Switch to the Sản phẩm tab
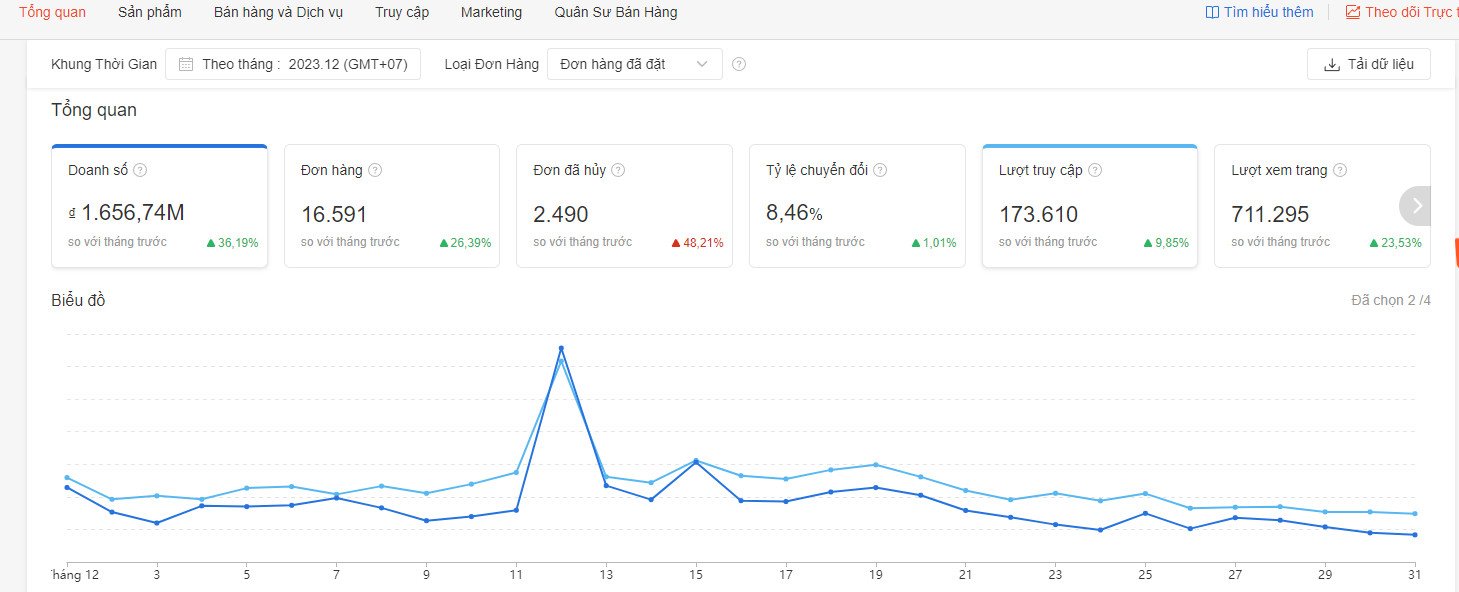 [x=149, y=12]
